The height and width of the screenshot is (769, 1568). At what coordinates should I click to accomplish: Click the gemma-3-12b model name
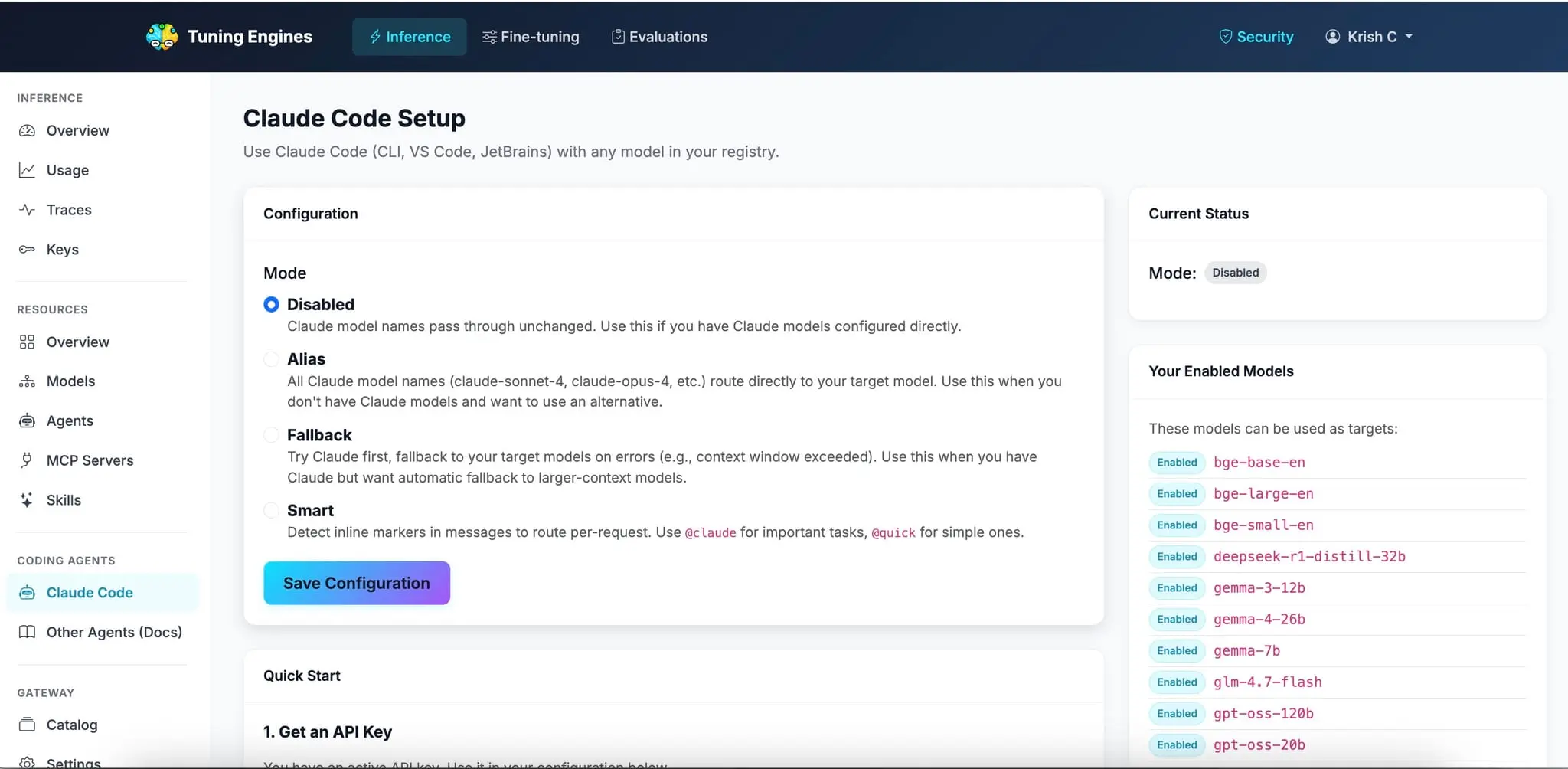[1259, 588]
